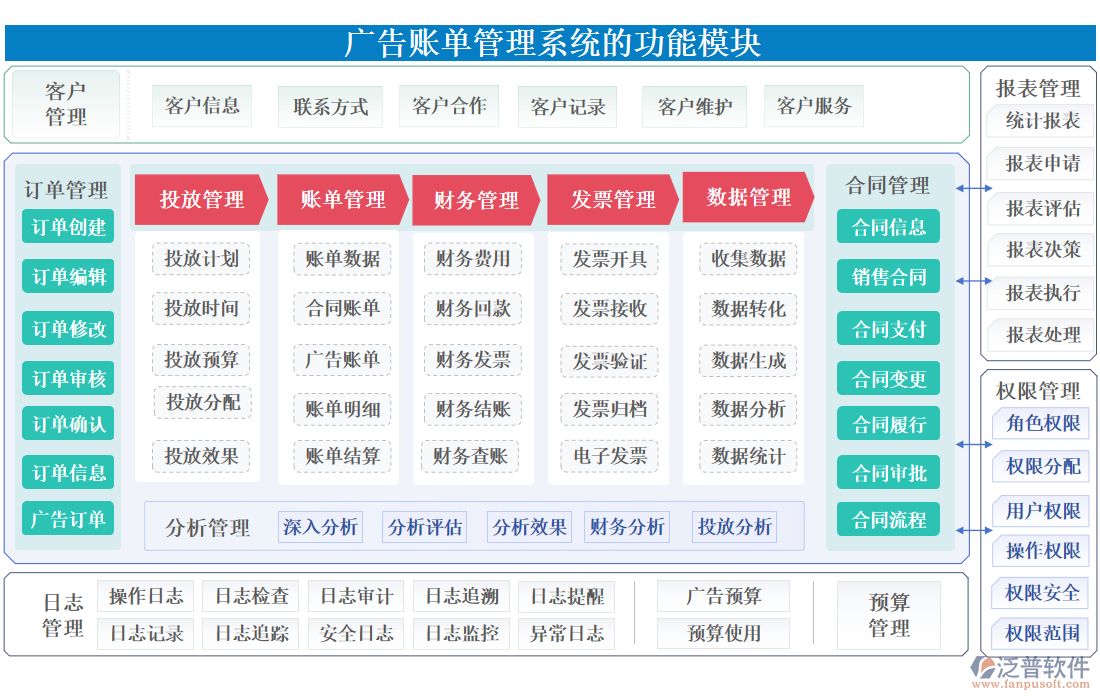Select the 销售合同 item
This screenshot has height=700, width=1100.
point(887,276)
